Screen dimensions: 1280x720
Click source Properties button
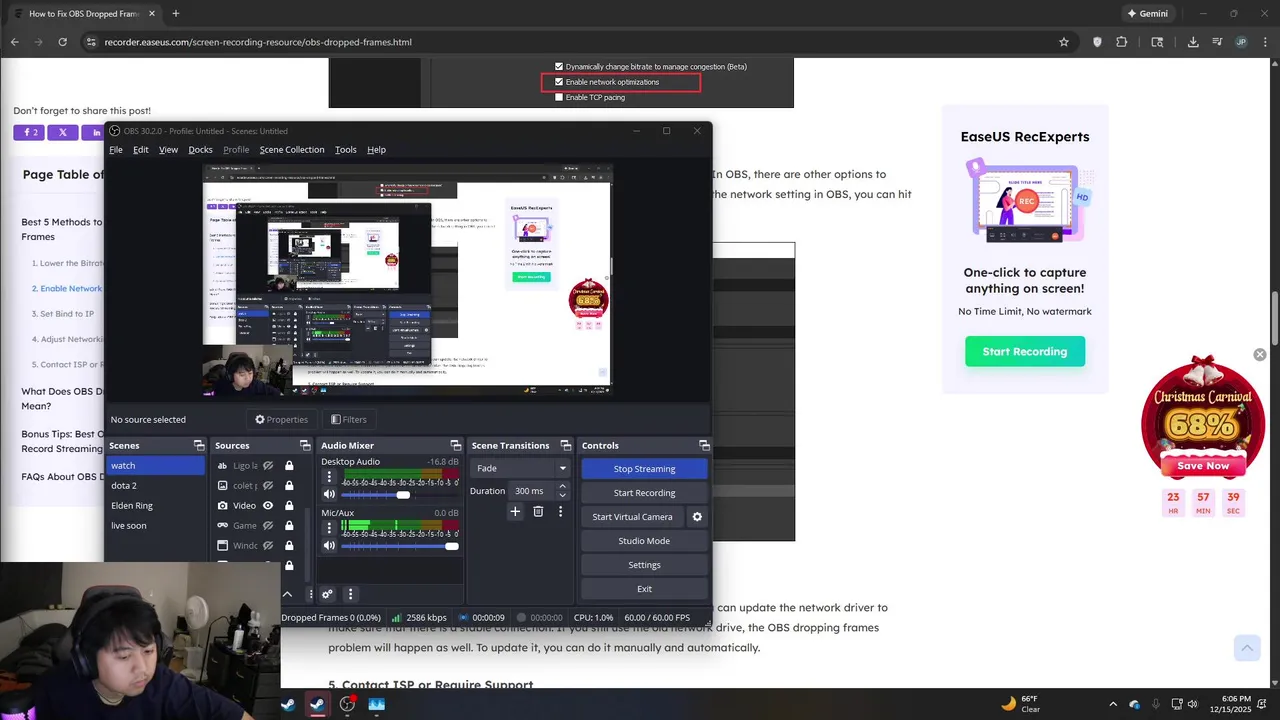(x=281, y=419)
